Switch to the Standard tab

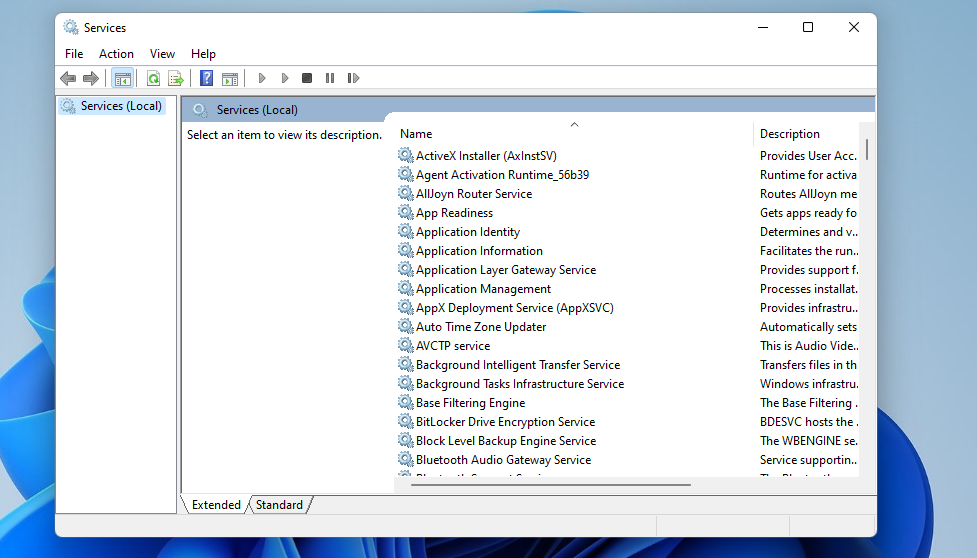pyautogui.click(x=279, y=504)
